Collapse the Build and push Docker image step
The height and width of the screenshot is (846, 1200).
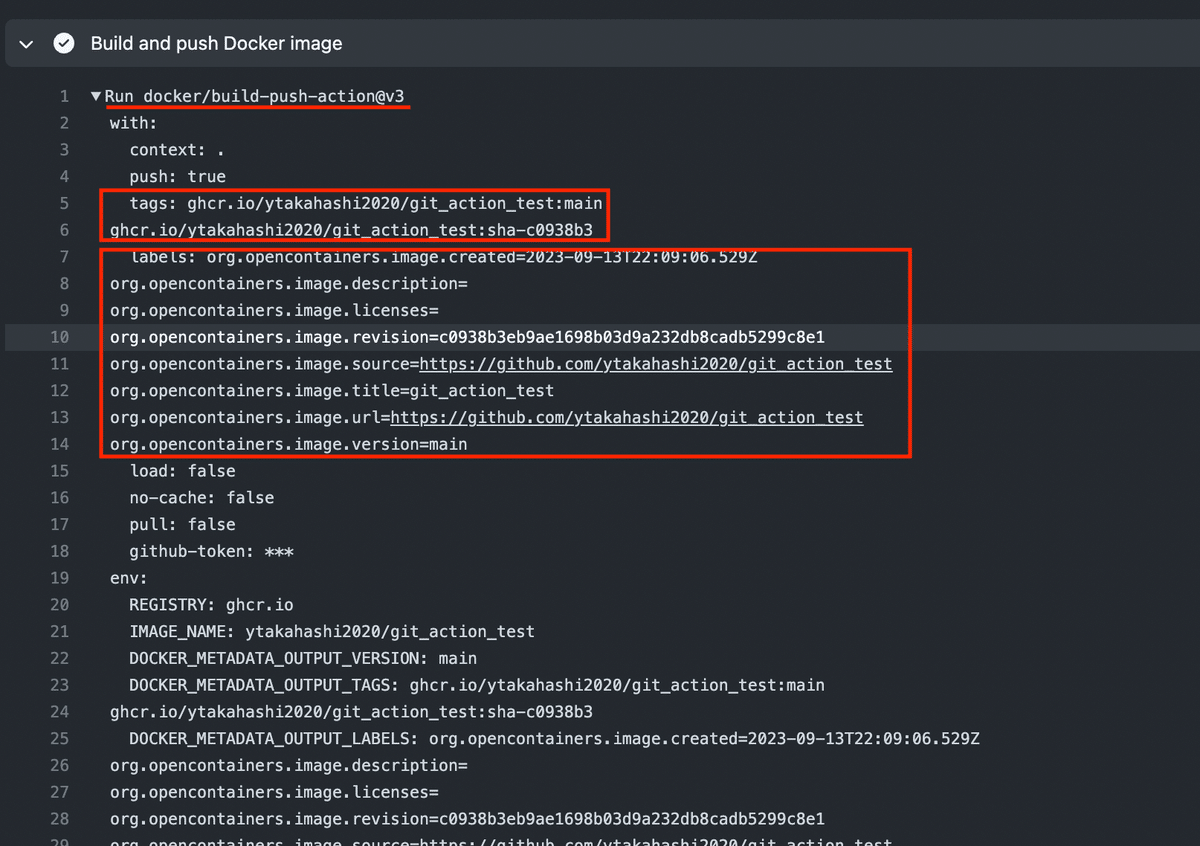26,43
